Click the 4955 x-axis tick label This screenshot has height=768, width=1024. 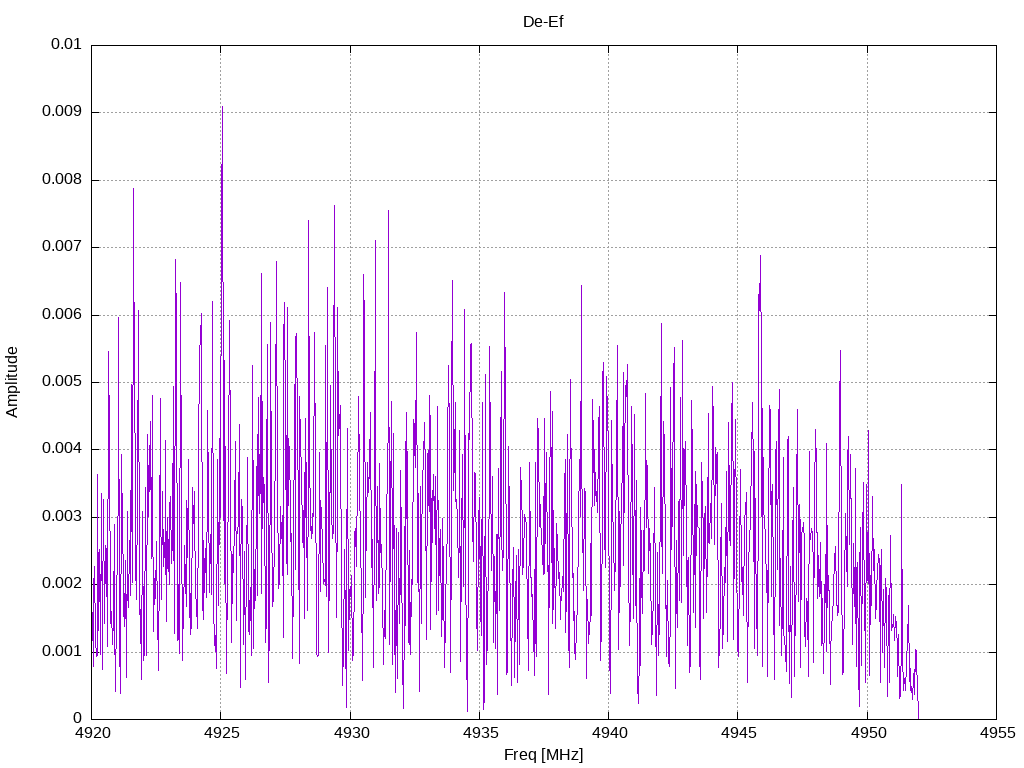pyautogui.click(x=997, y=733)
